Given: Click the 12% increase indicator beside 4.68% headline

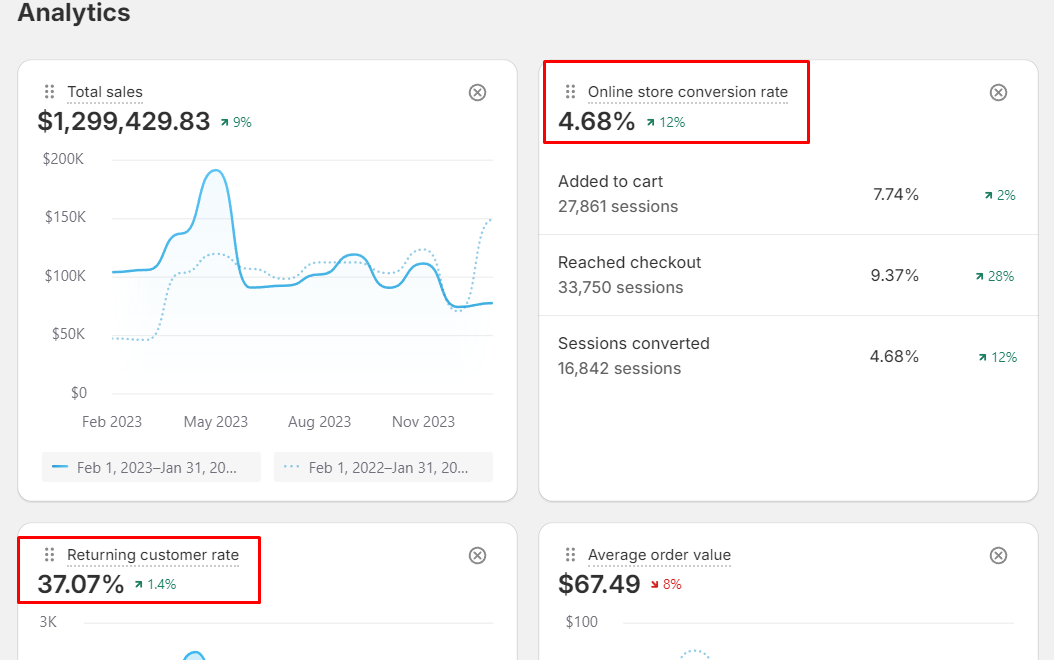Looking at the screenshot, I should pos(665,122).
